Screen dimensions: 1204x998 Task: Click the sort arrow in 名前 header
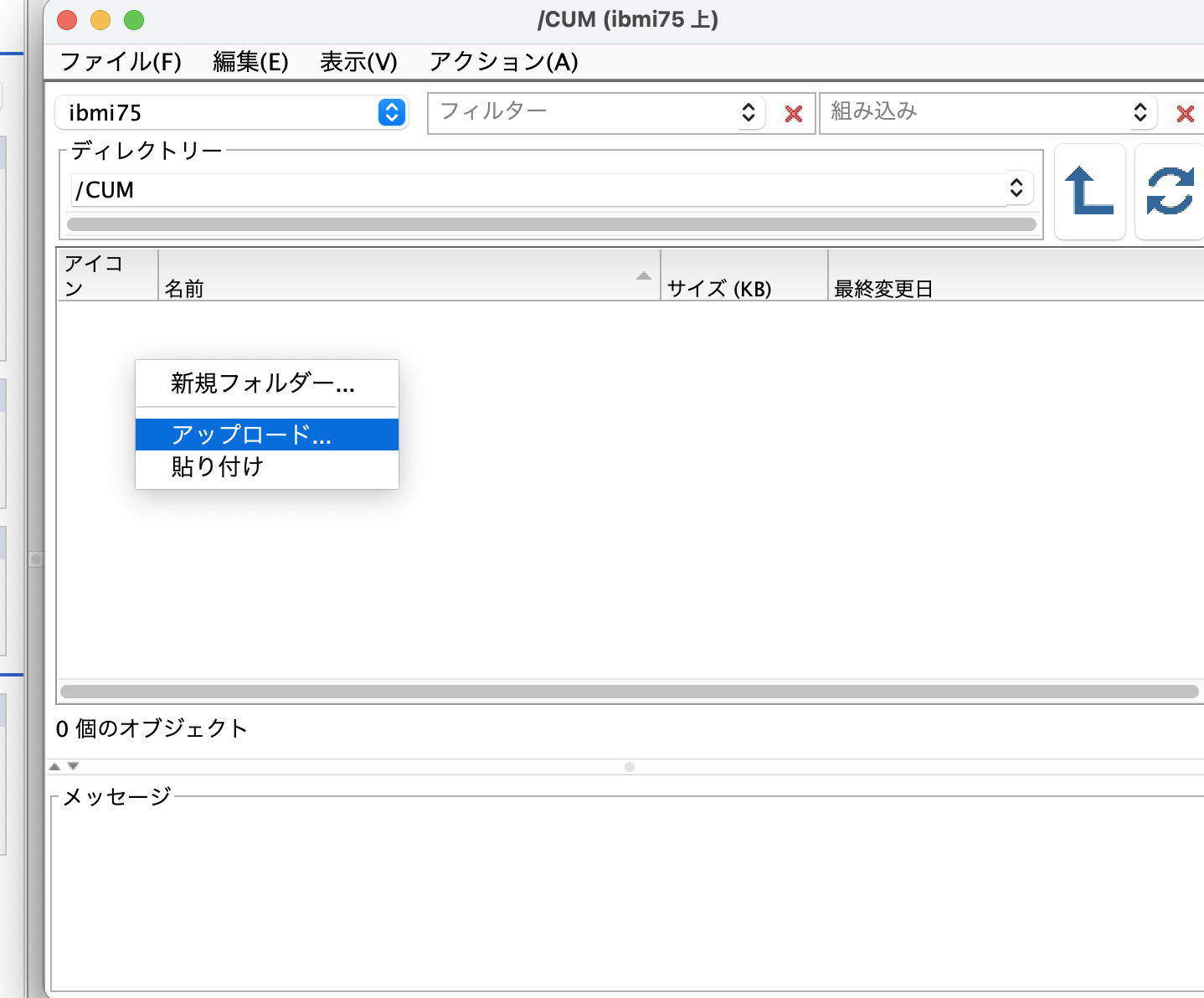tap(643, 275)
